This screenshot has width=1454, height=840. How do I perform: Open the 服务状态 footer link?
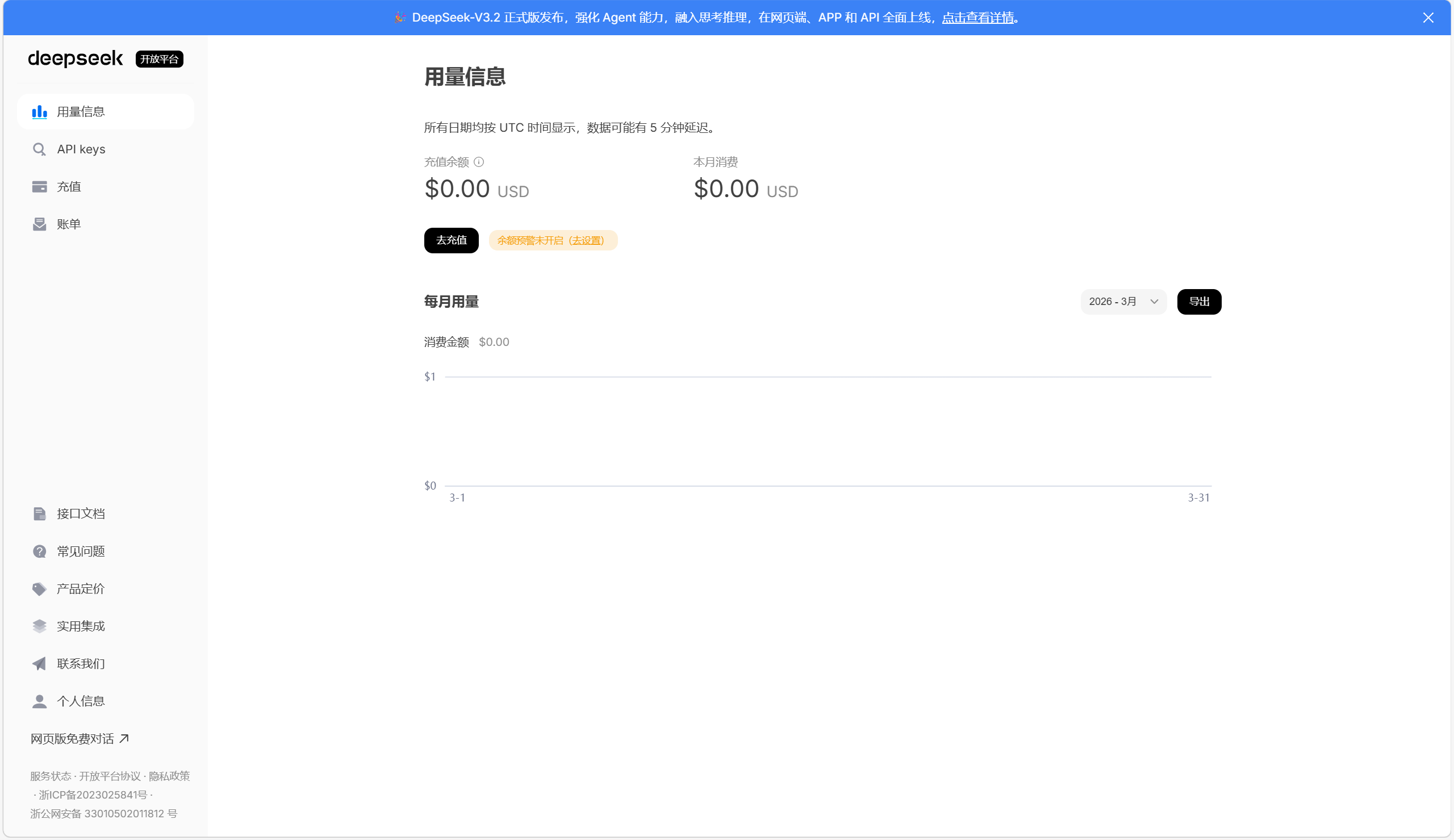coord(51,776)
